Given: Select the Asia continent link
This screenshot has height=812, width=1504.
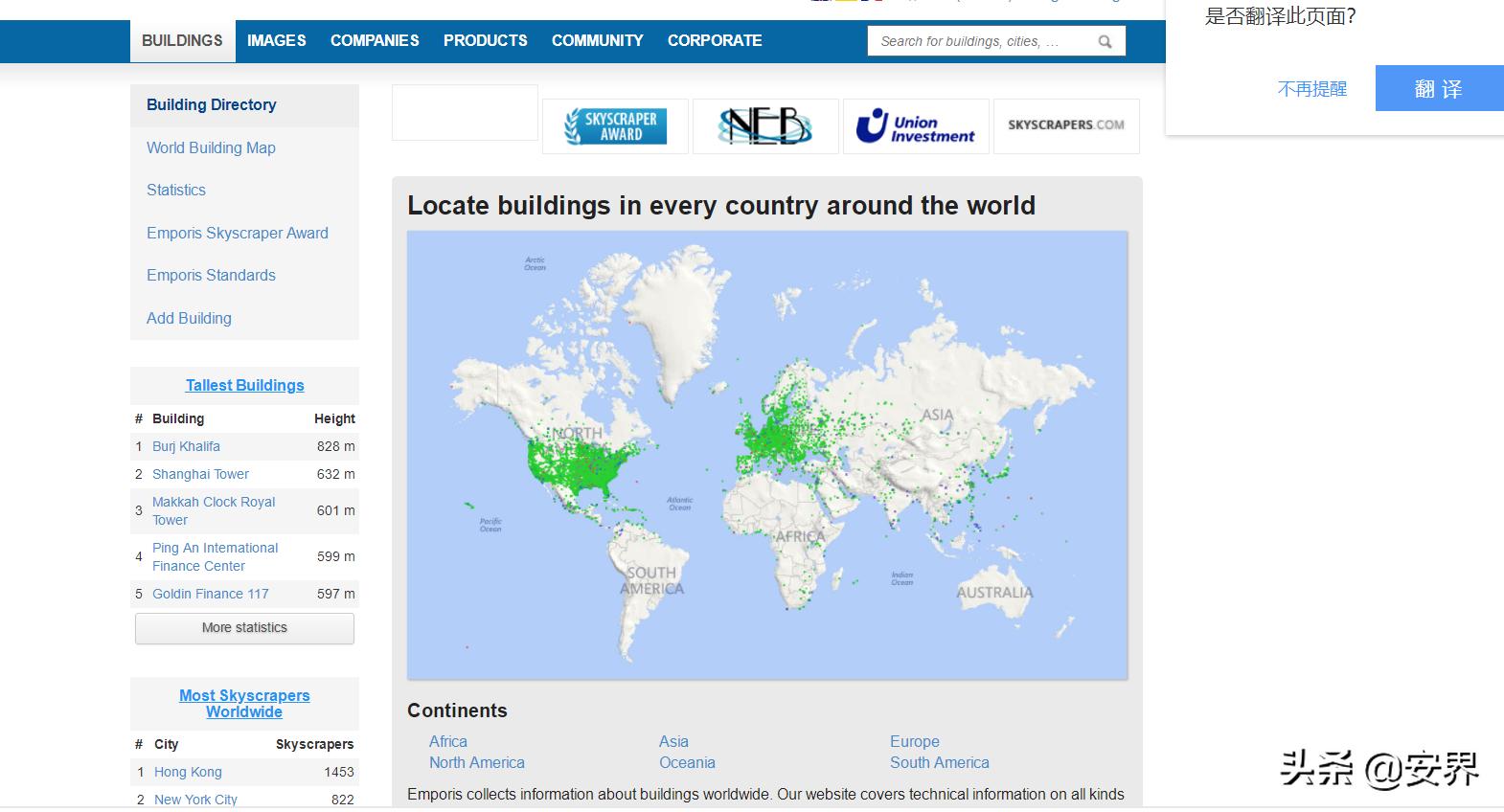Looking at the screenshot, I should [x=673, y=741].
